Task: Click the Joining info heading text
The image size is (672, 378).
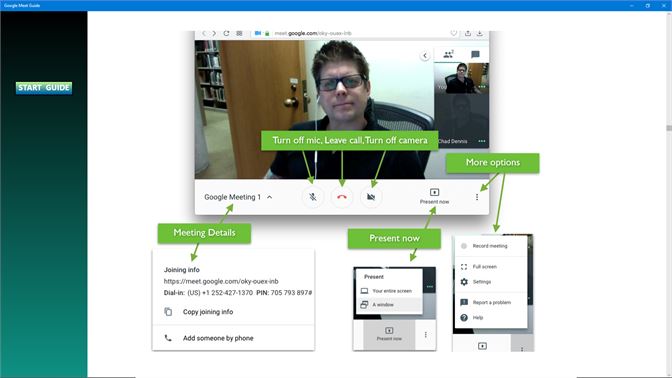Action: [182, 270]
